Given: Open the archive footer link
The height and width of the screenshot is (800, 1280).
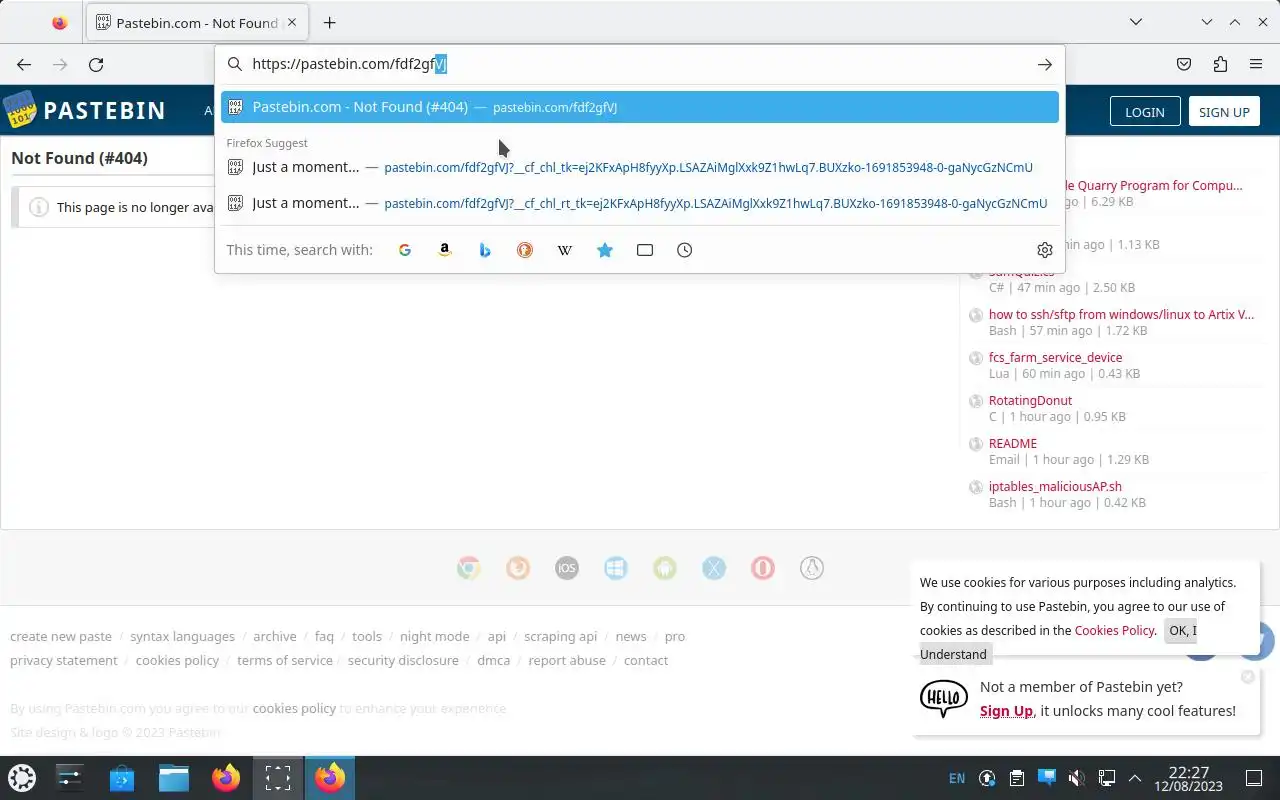Looking at the screenshot, I should click(x=274, y=636).
